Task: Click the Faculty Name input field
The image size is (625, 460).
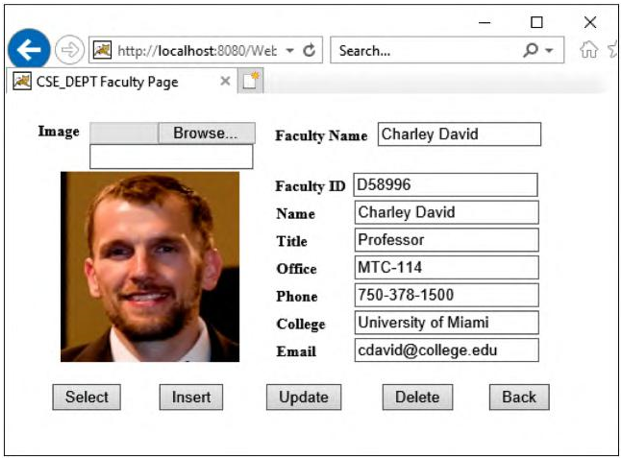Action: pyautogui.click(x=459, y=134)
